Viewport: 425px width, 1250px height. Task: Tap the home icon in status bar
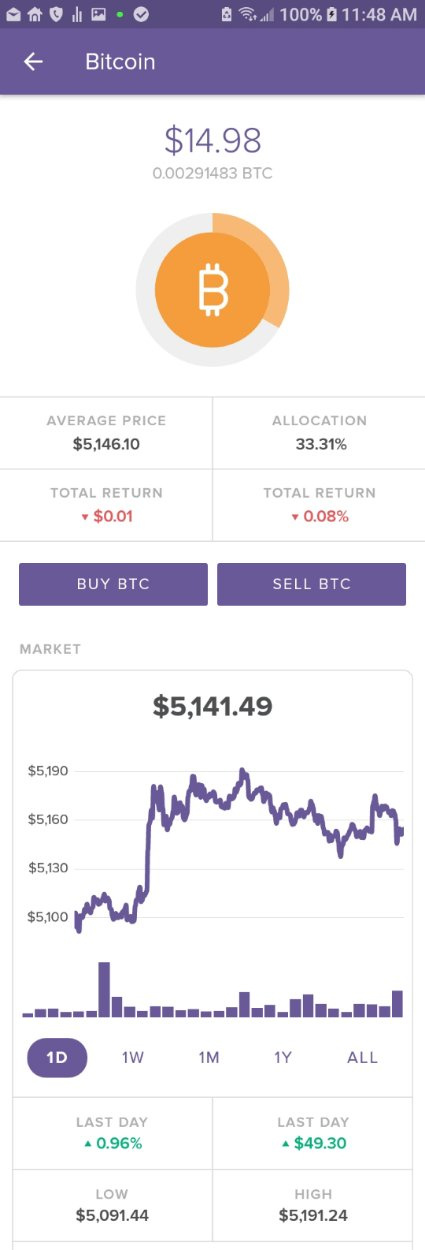click(x=35, y=15)
